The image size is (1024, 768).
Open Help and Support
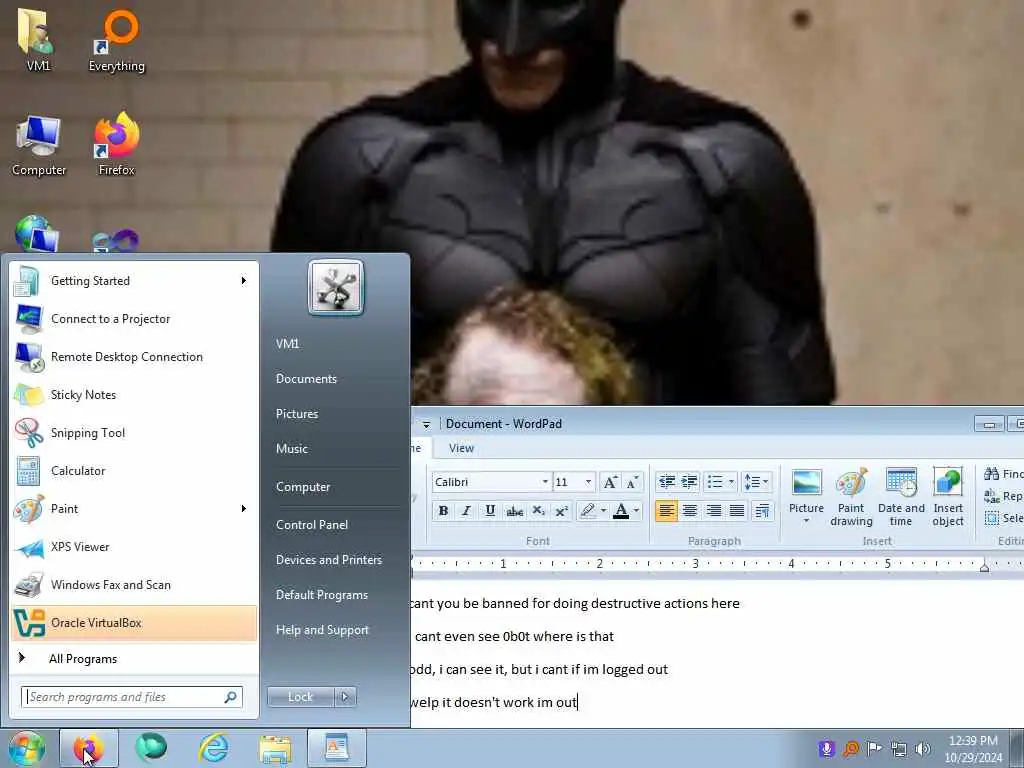[x=322, y=630]
